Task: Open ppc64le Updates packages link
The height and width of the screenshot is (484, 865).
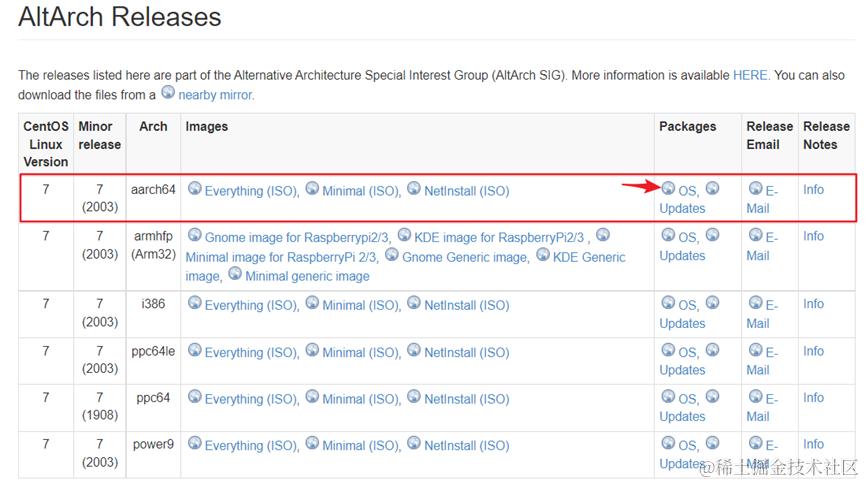Action: coord(682,370)
